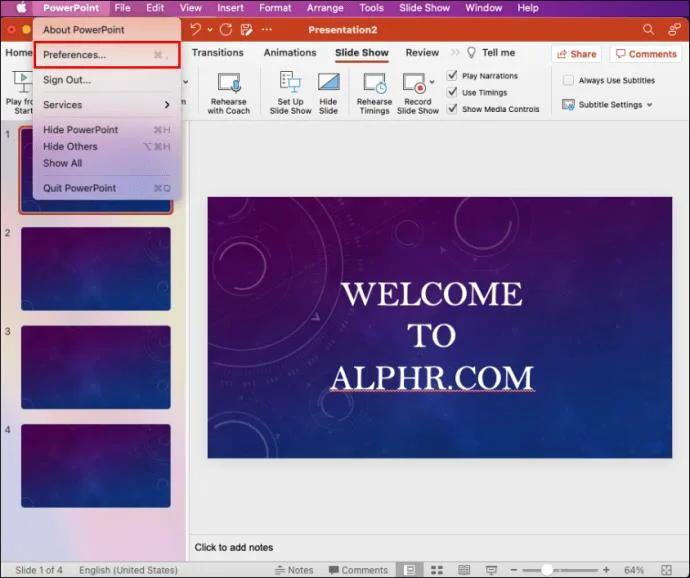Click the Rehearse with Coach icon
Image resolution: width=690 pixels, height=578 pixels.
pos(229,83)
